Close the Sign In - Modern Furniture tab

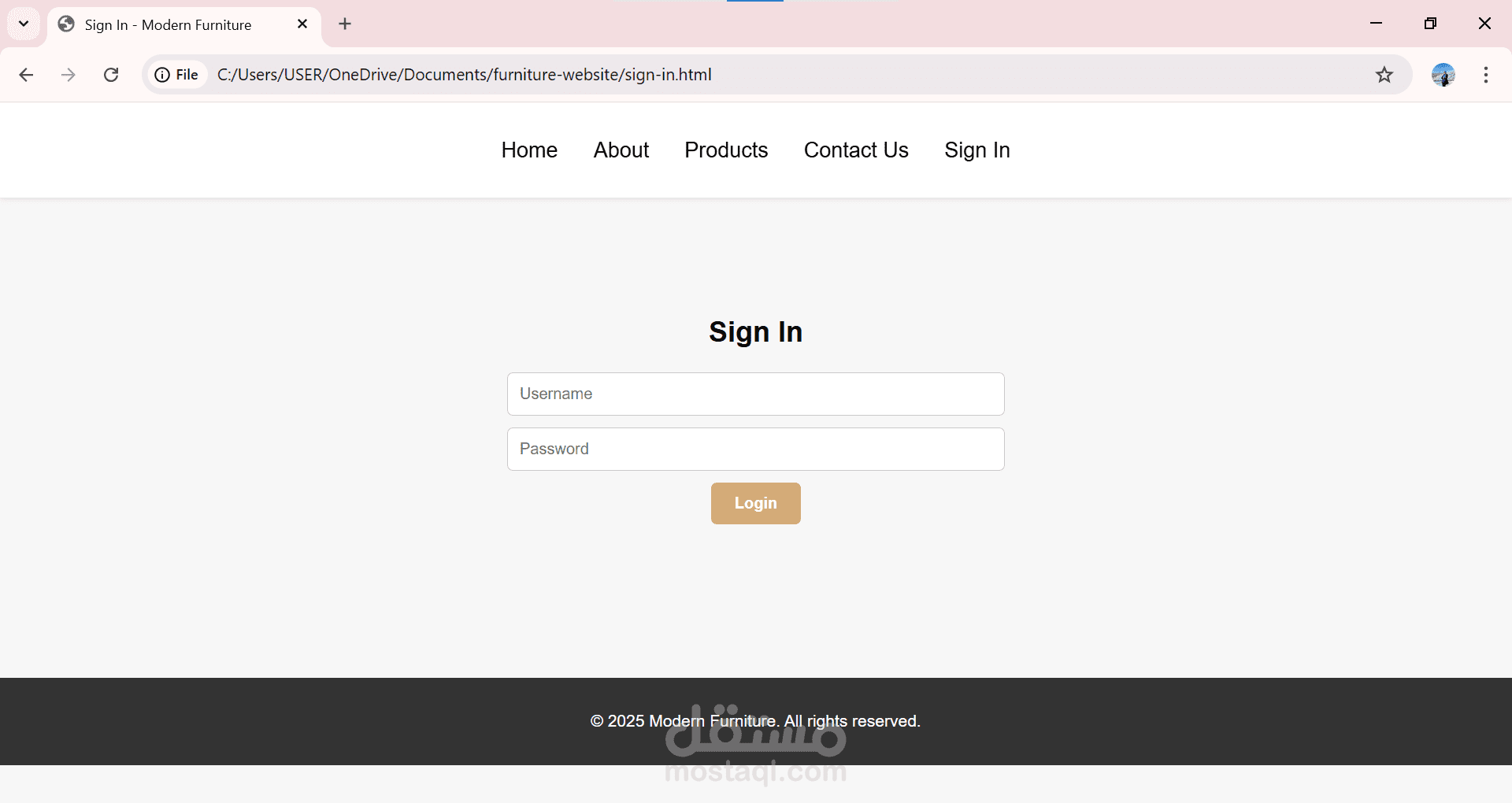pos(302,24)
